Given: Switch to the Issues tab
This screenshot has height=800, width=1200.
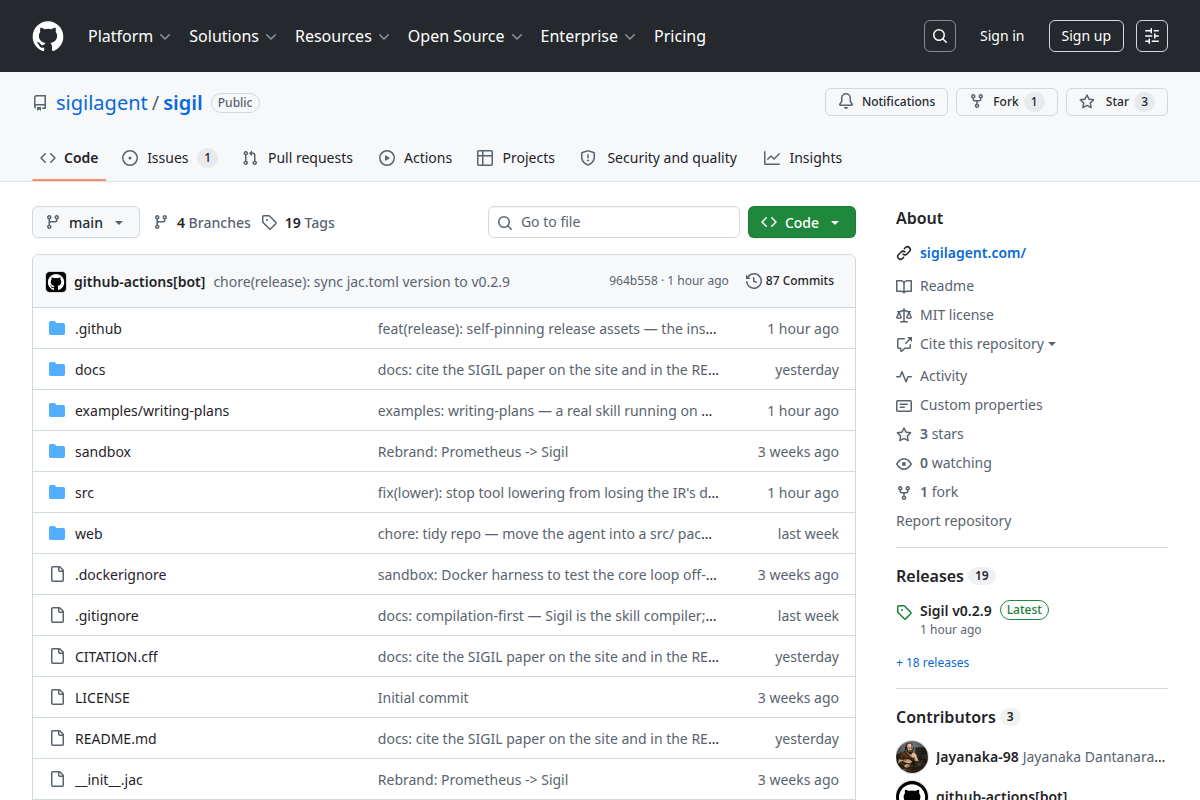Looking at the screenshot, I should pos(169,158).
